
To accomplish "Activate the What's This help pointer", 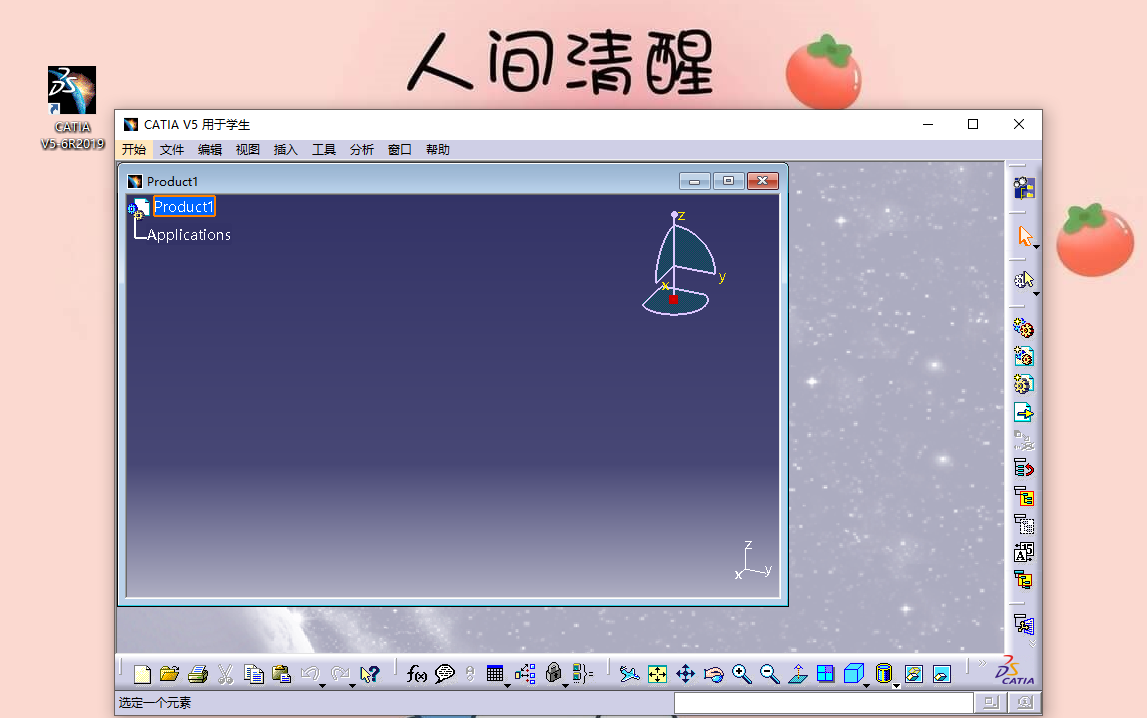I will click(x=370, y=674).
